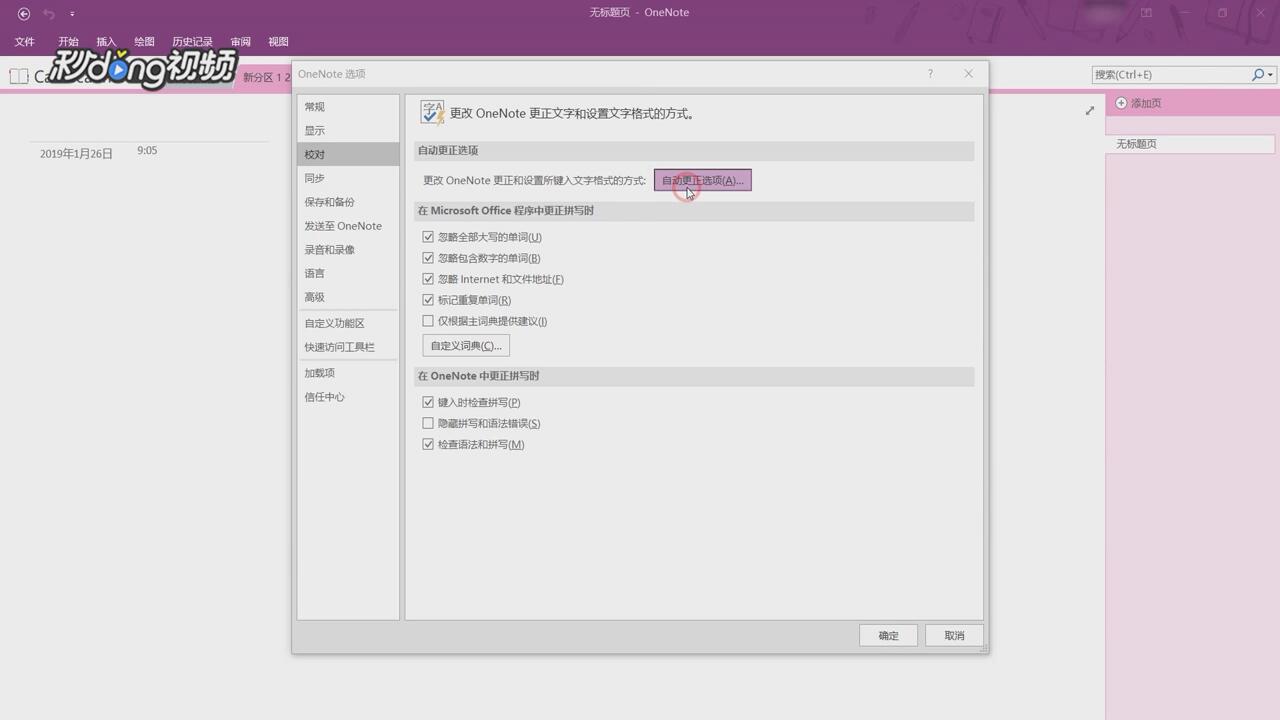Click into the search box 搜索(Ctrl+E)
1280x720 pixels.
(x=1170, y=75)
